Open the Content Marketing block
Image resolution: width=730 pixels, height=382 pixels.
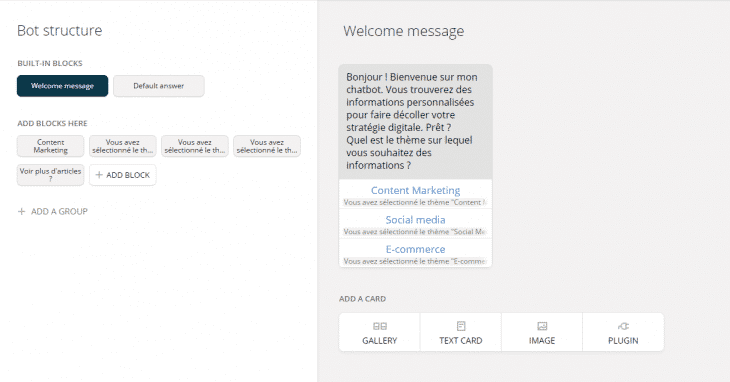(51, 146)
